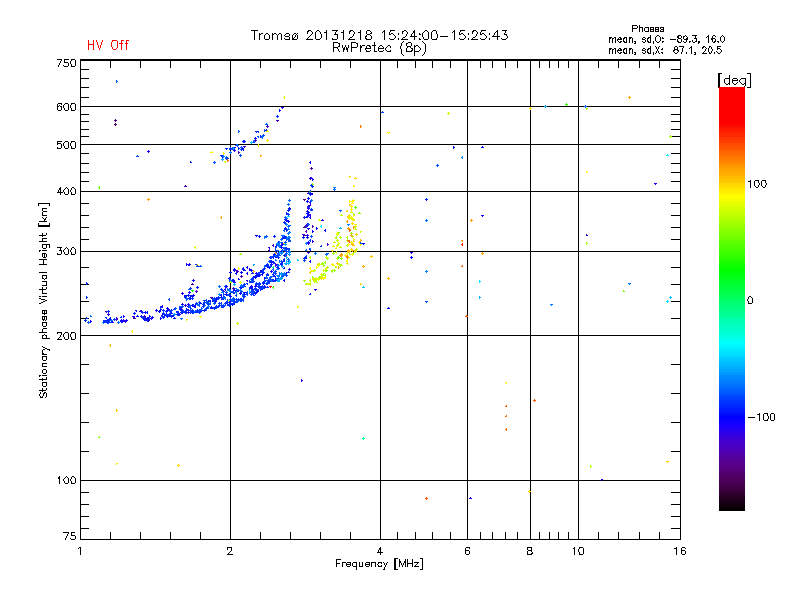Screen dimensions: 800x600
Task: Click the [deg] colorbar unit label
Action: pos(734,80)
